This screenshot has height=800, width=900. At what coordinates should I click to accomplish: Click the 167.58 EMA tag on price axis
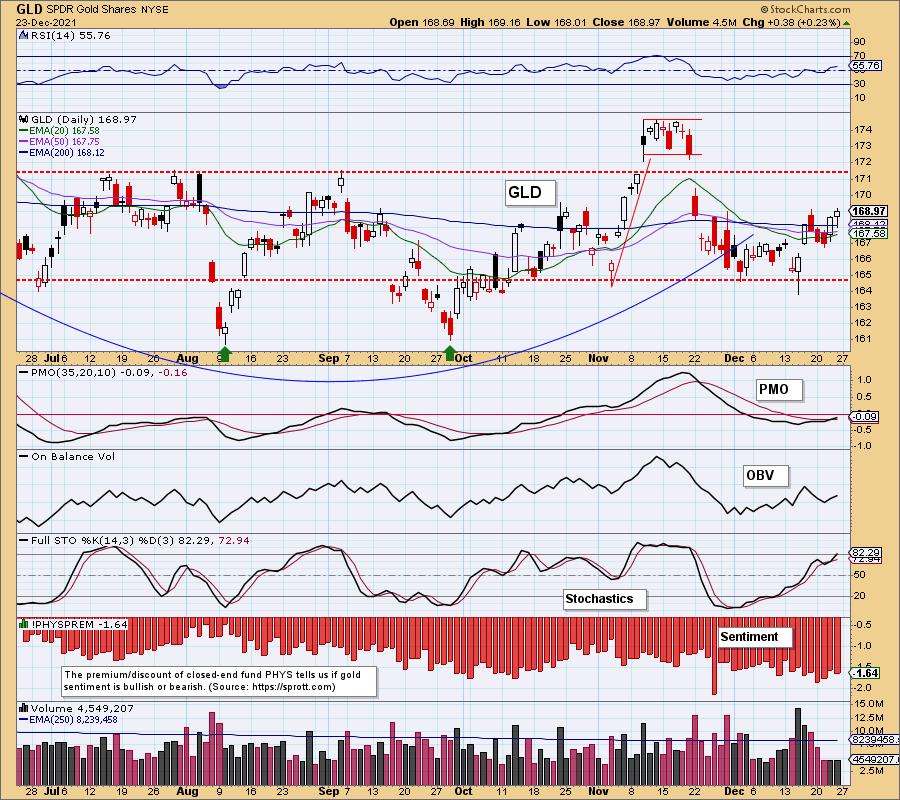click(x=869, y=233)
